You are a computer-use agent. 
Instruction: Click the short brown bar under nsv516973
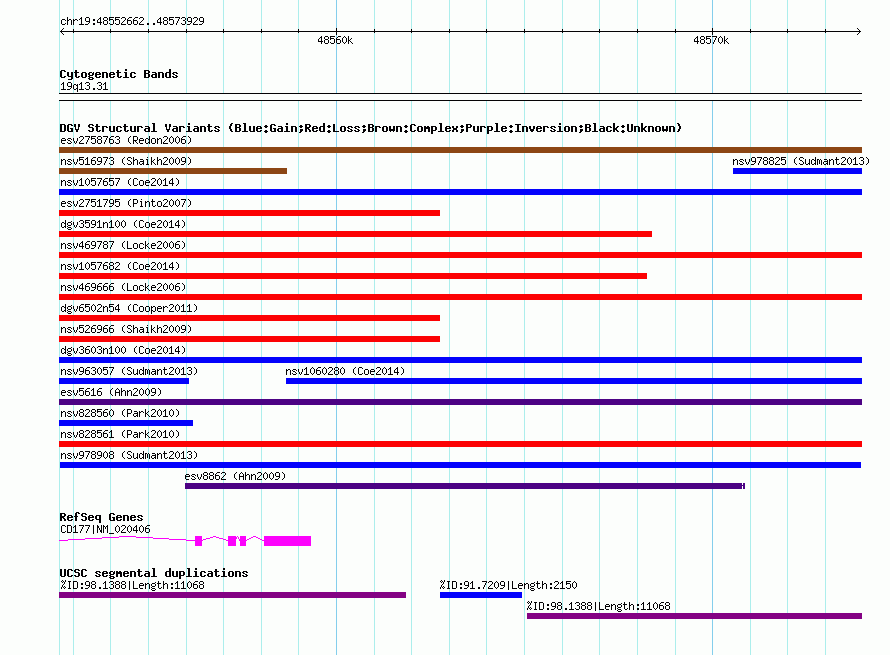pos(173,171)
